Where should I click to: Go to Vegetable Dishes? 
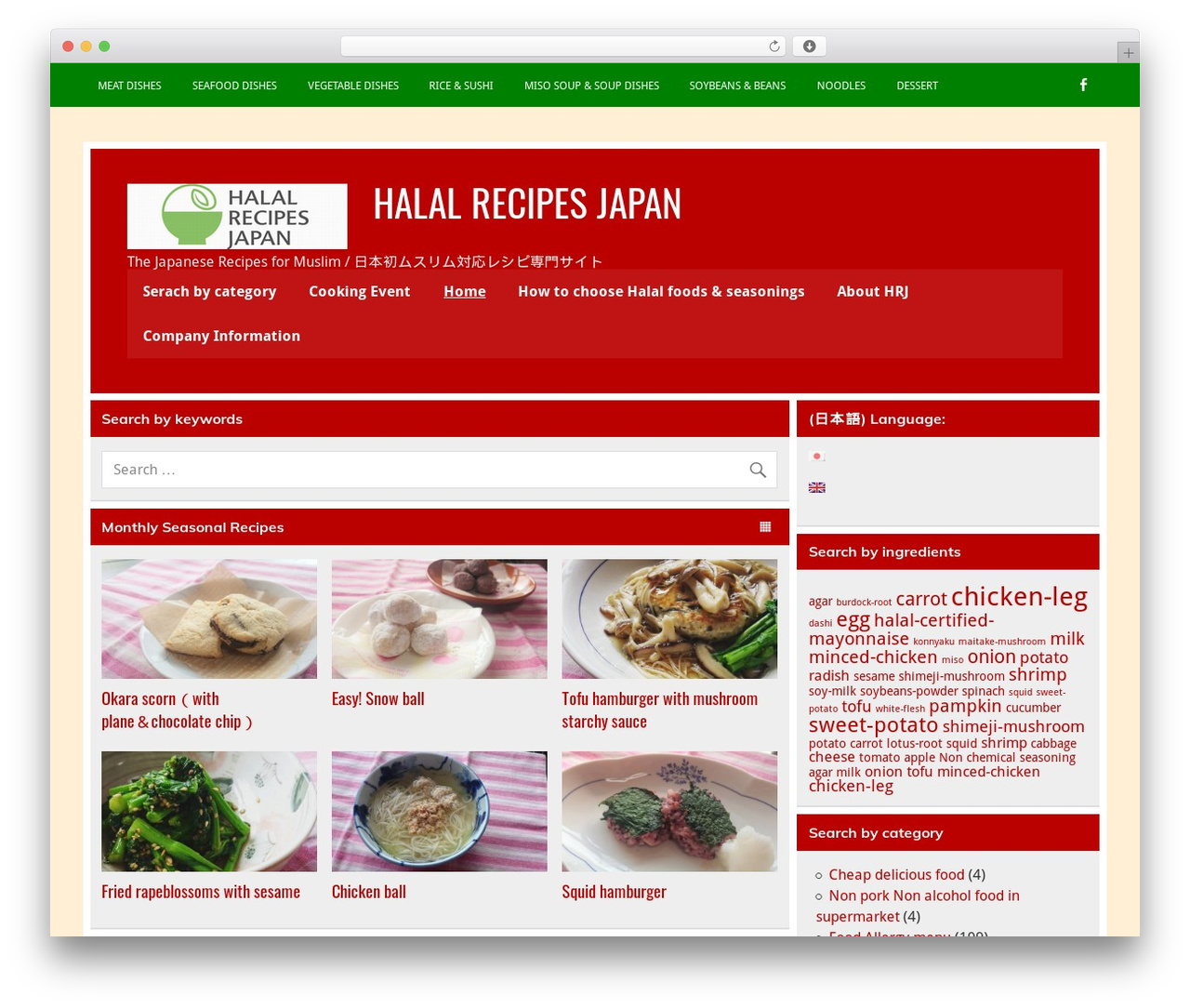point(353,86)
